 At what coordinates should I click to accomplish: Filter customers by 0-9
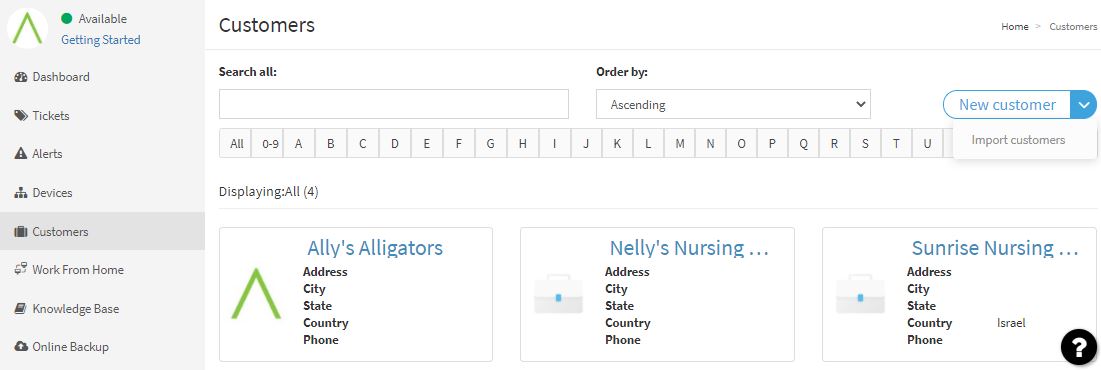[x=270, y=143]
